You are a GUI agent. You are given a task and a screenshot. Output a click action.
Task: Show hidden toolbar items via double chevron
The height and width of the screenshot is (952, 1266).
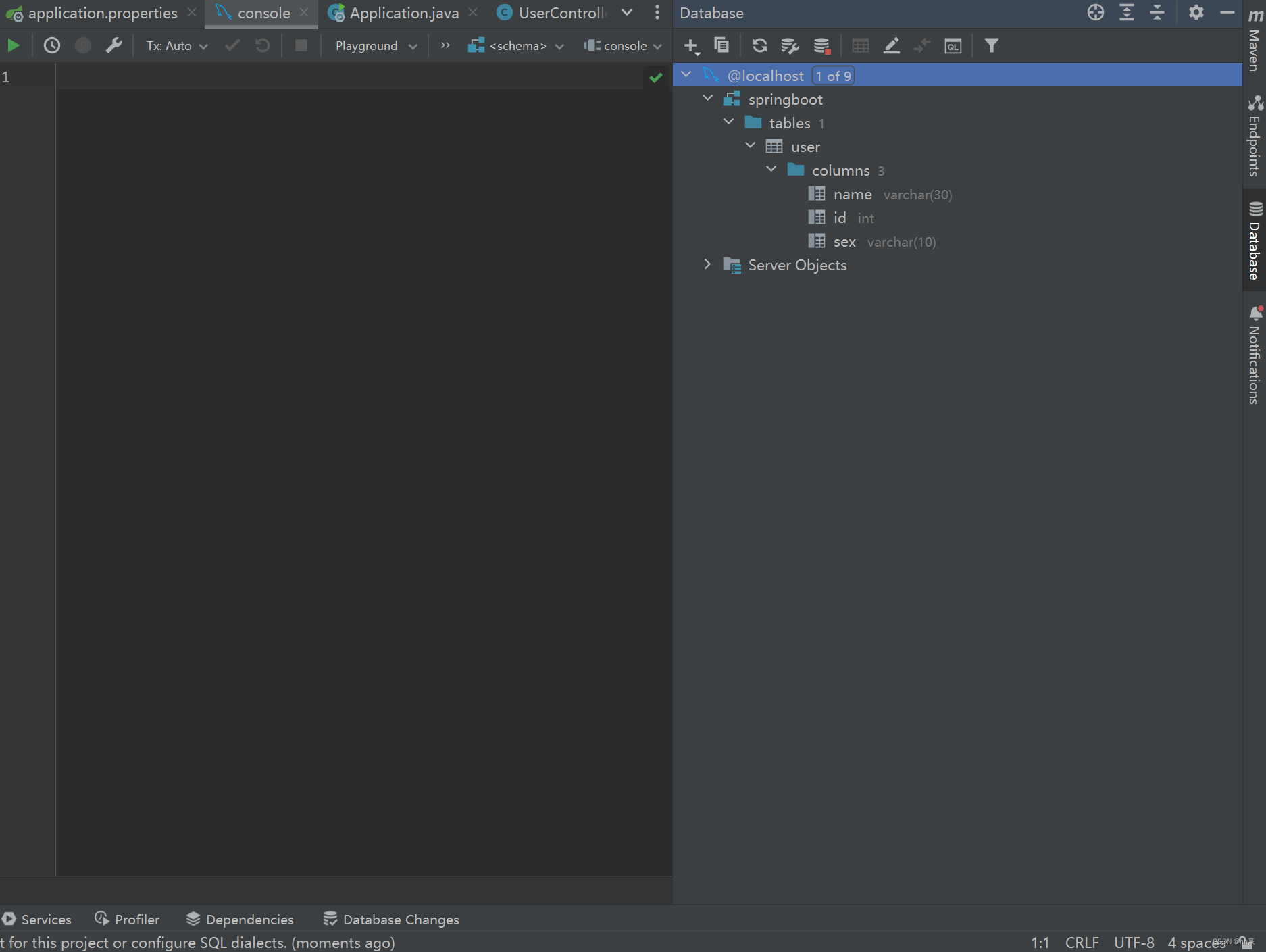coord(445,45)
